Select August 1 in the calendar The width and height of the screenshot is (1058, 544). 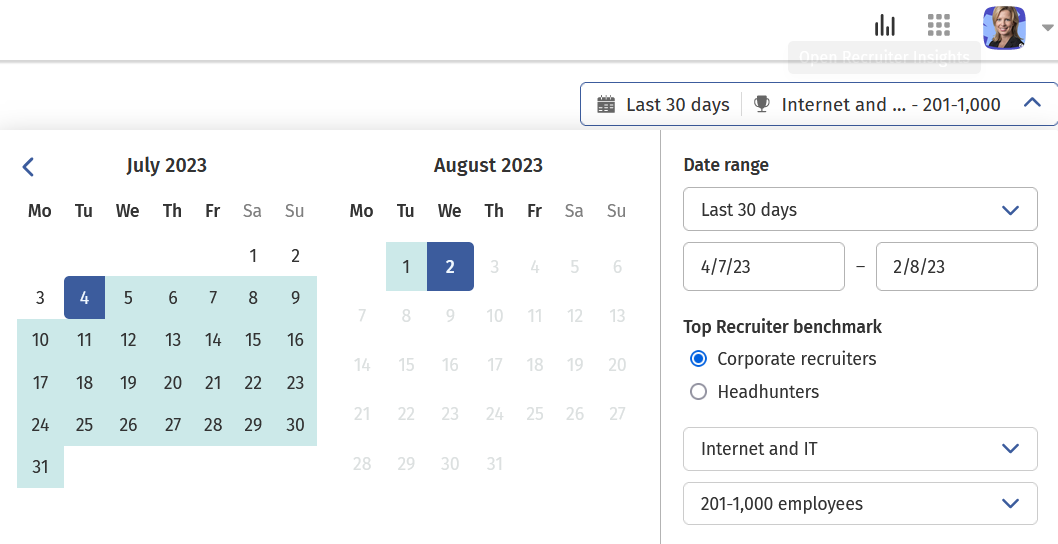(x=406, y=267)
